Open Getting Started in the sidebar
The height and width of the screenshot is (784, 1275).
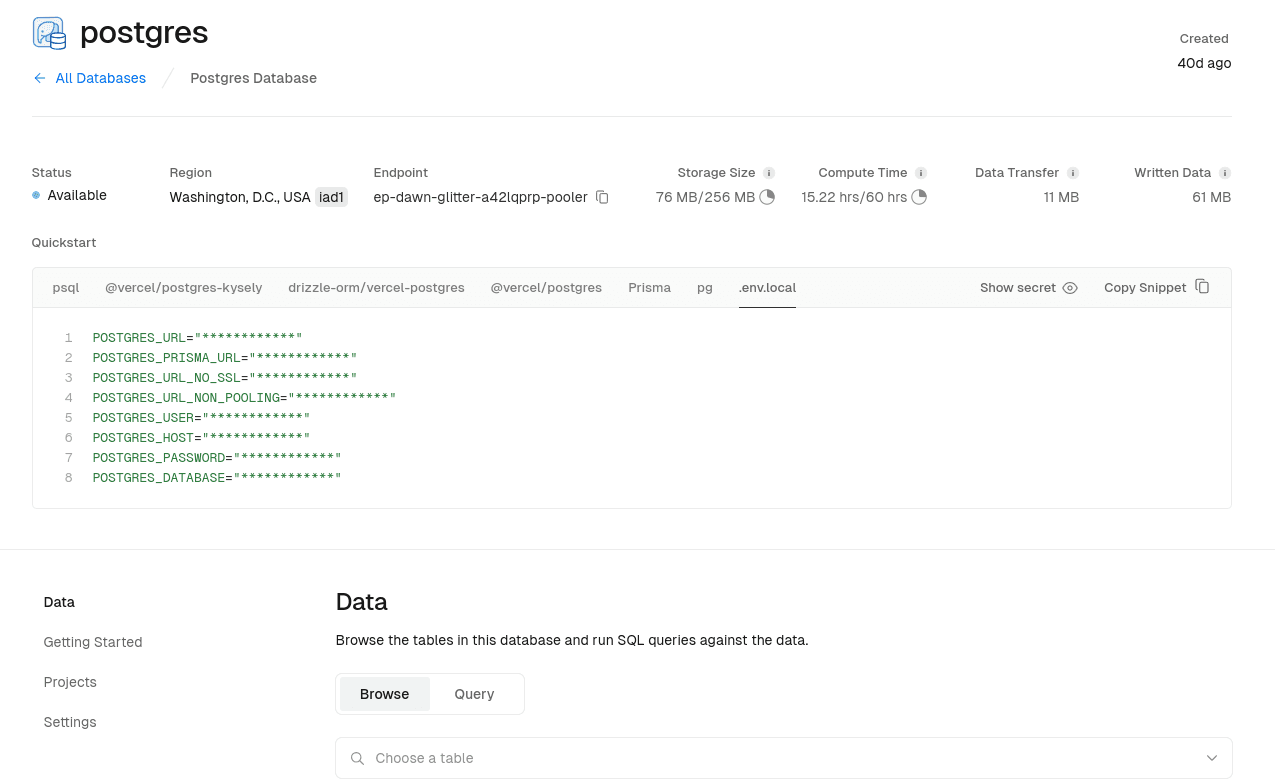[93, 642]
